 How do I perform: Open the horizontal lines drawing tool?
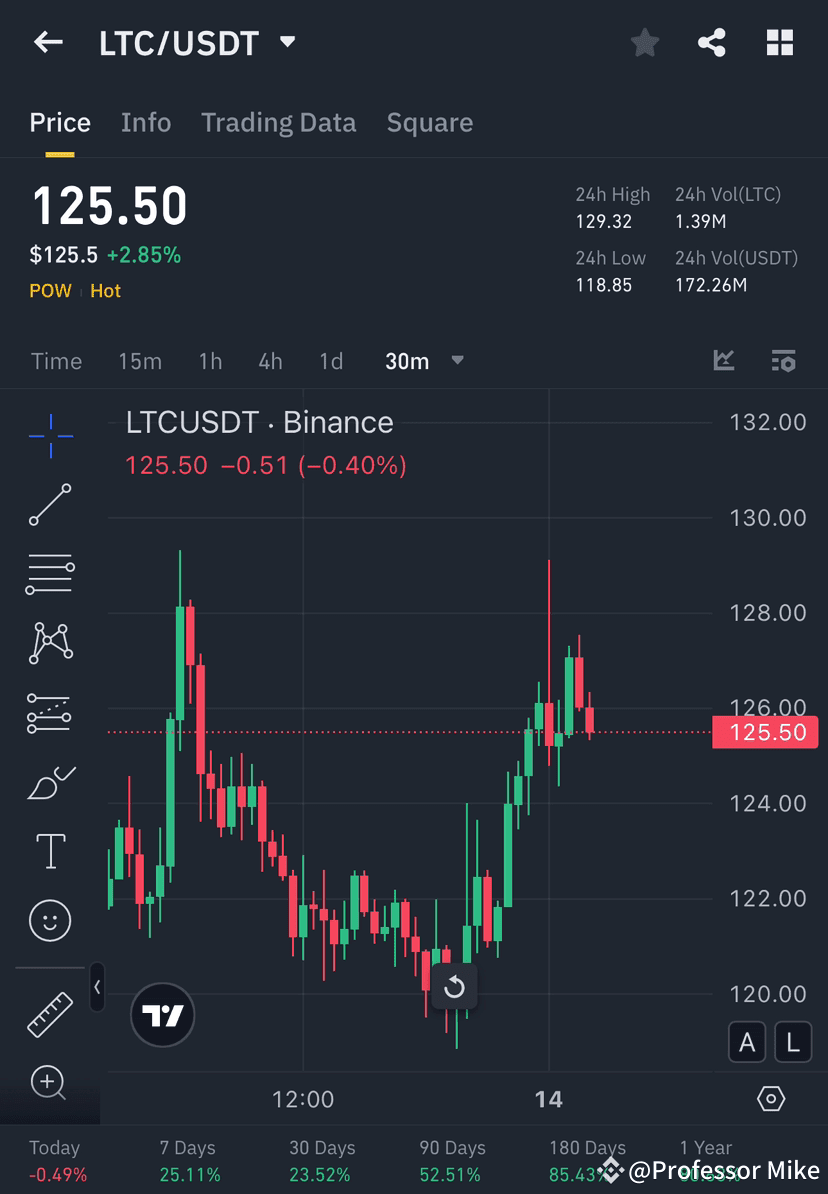(50, 574)
